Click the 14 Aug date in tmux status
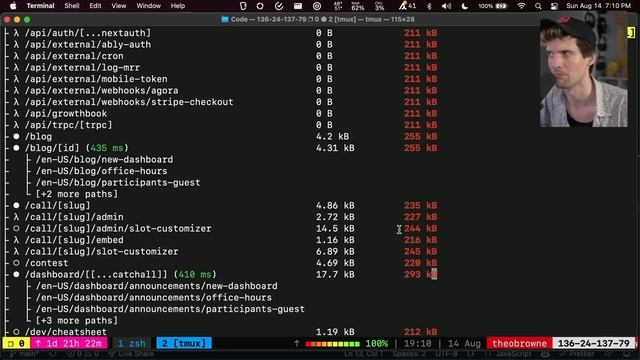 464,343
